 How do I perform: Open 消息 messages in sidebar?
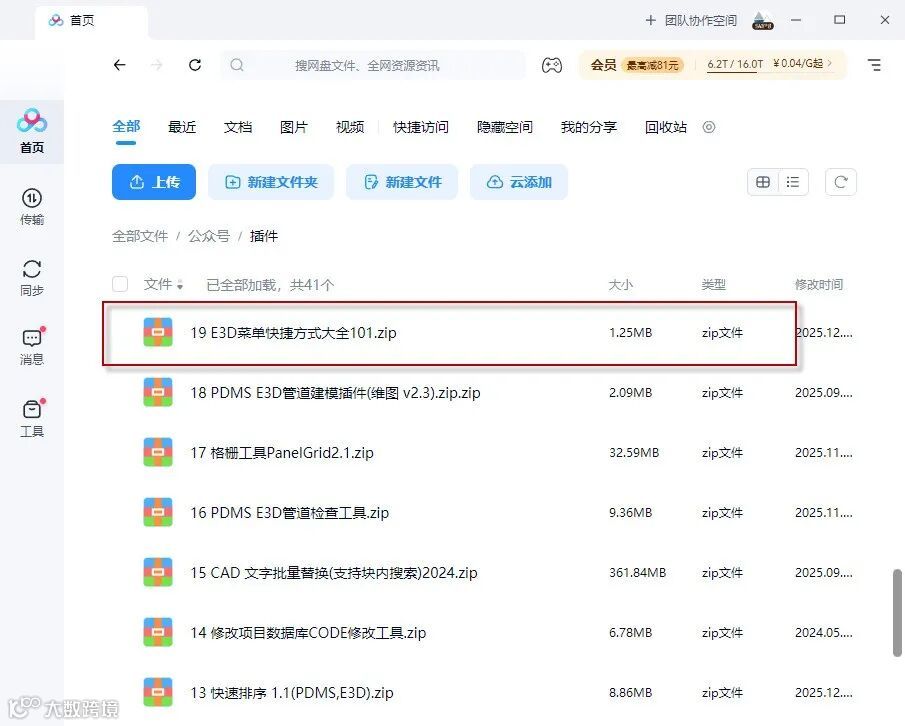coord(32,347)
